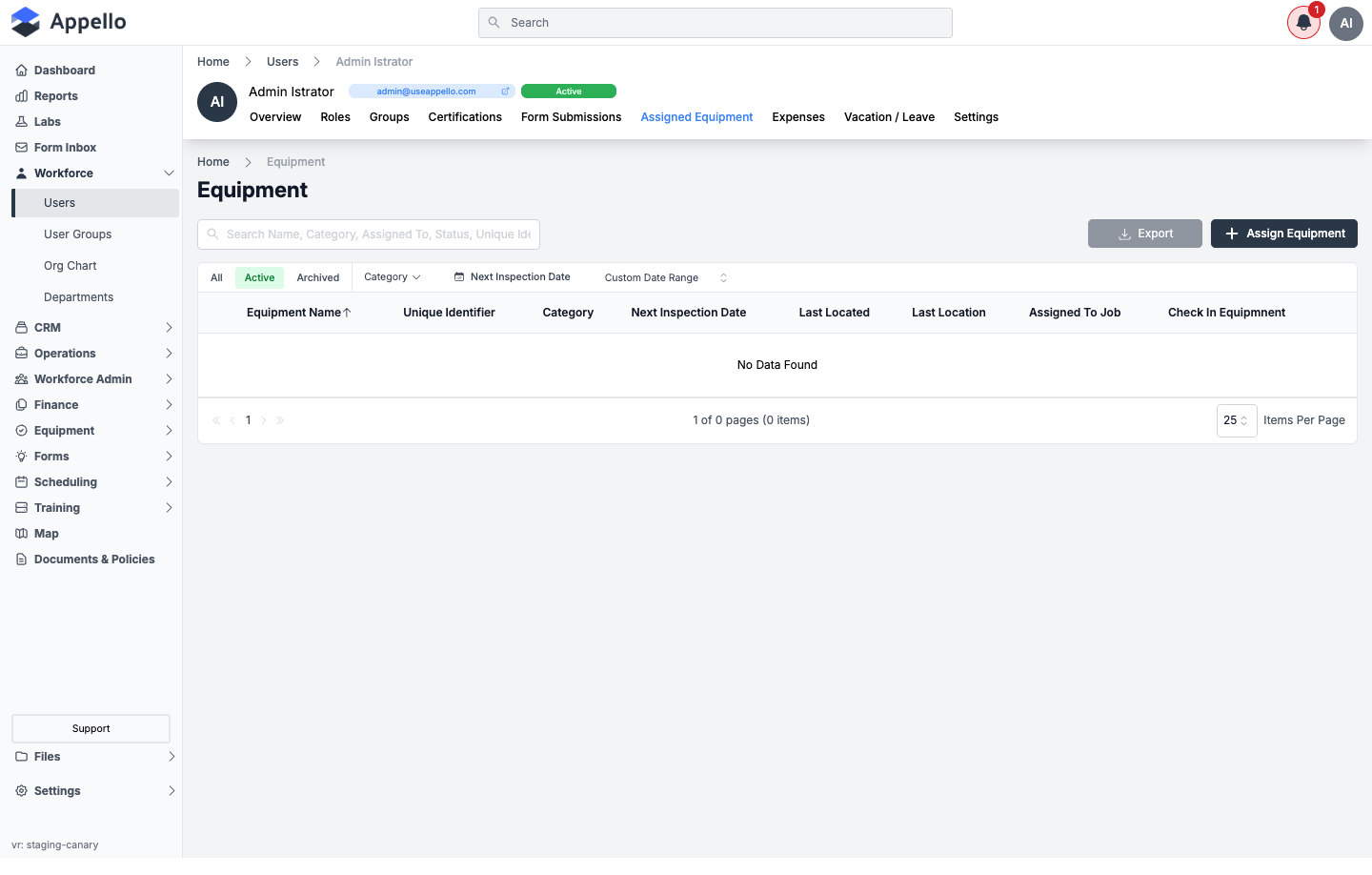
Task: Switch to the Certifications tab
Action: (465, 117)
